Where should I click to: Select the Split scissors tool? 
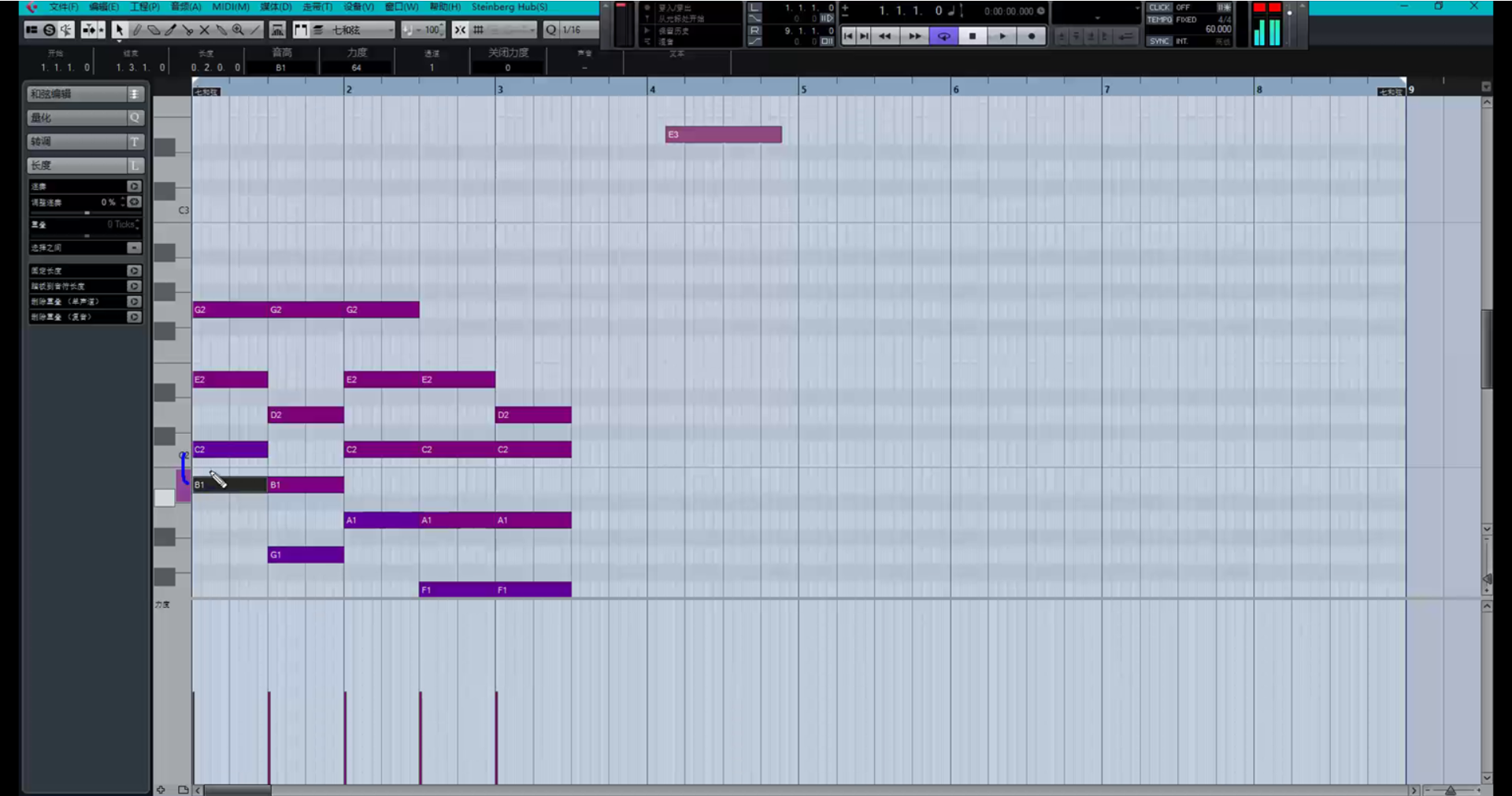pos(187,30)
